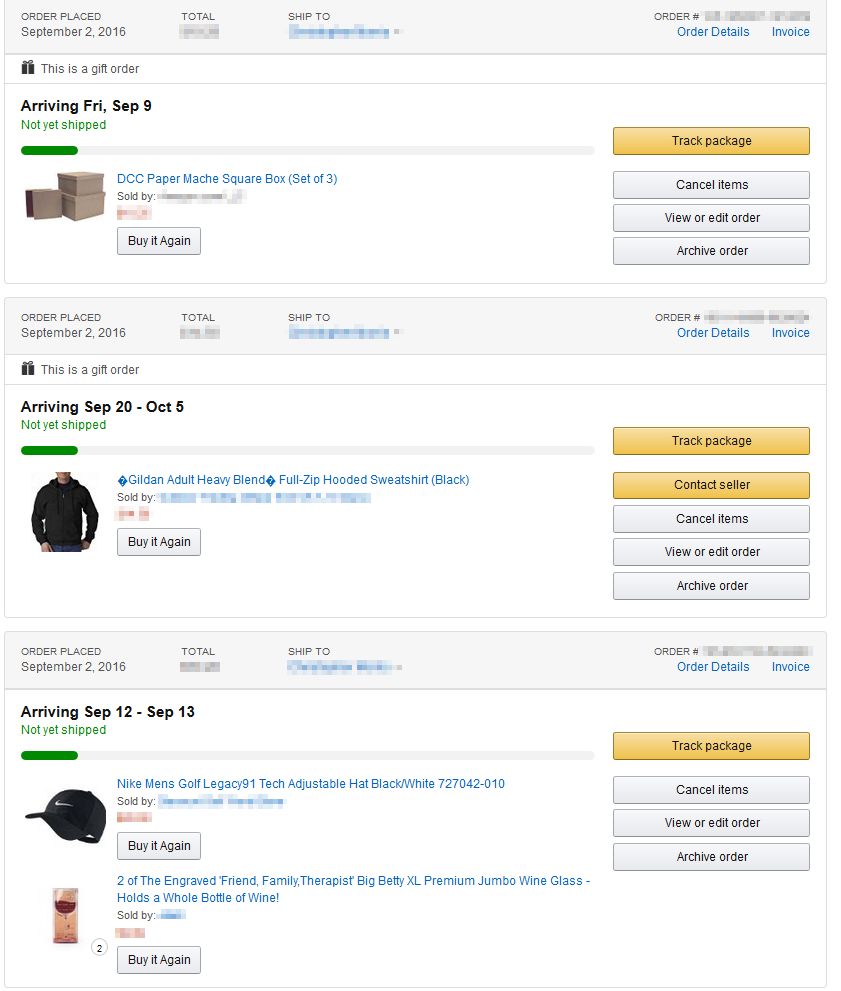Image resolution: width=841 pixels, height=991 pixels.
Task: Open the engraved wine glass product image
Action: pyautogui.click(x=67, y=914)
